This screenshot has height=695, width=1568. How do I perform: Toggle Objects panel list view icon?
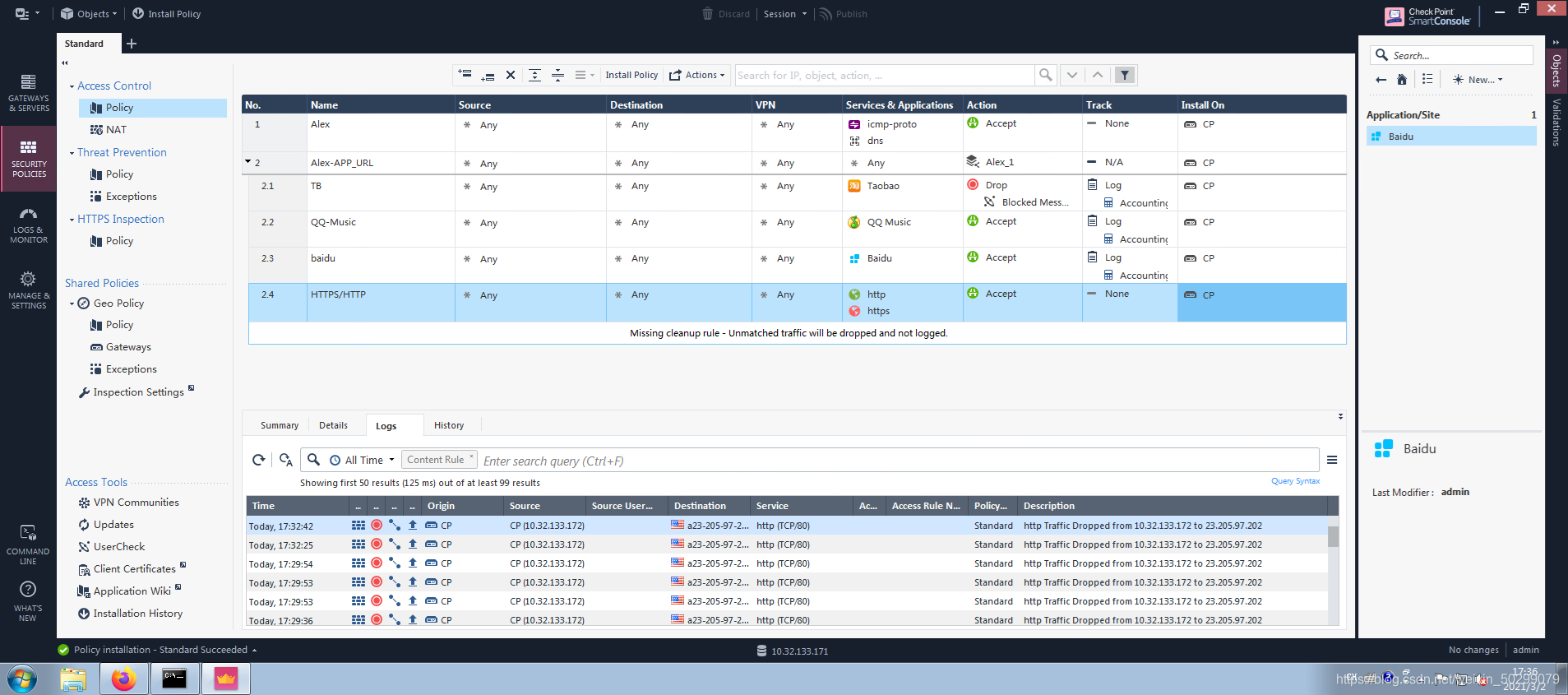point(1427,80)
